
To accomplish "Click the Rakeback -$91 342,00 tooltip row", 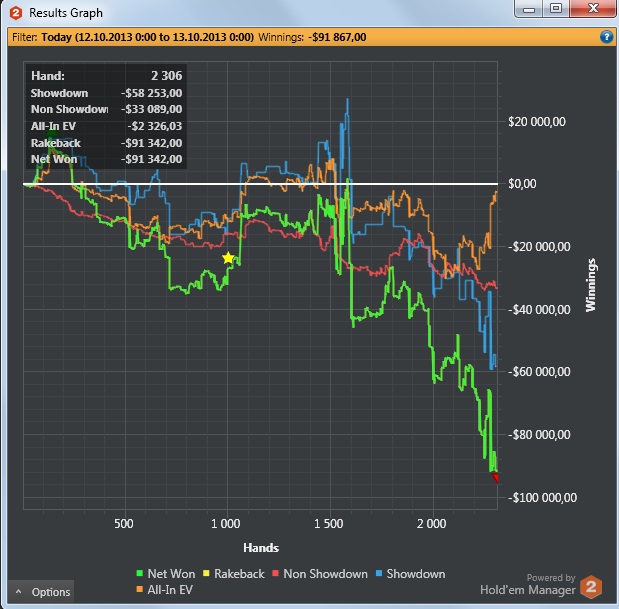I will click(x=107, y=143).
